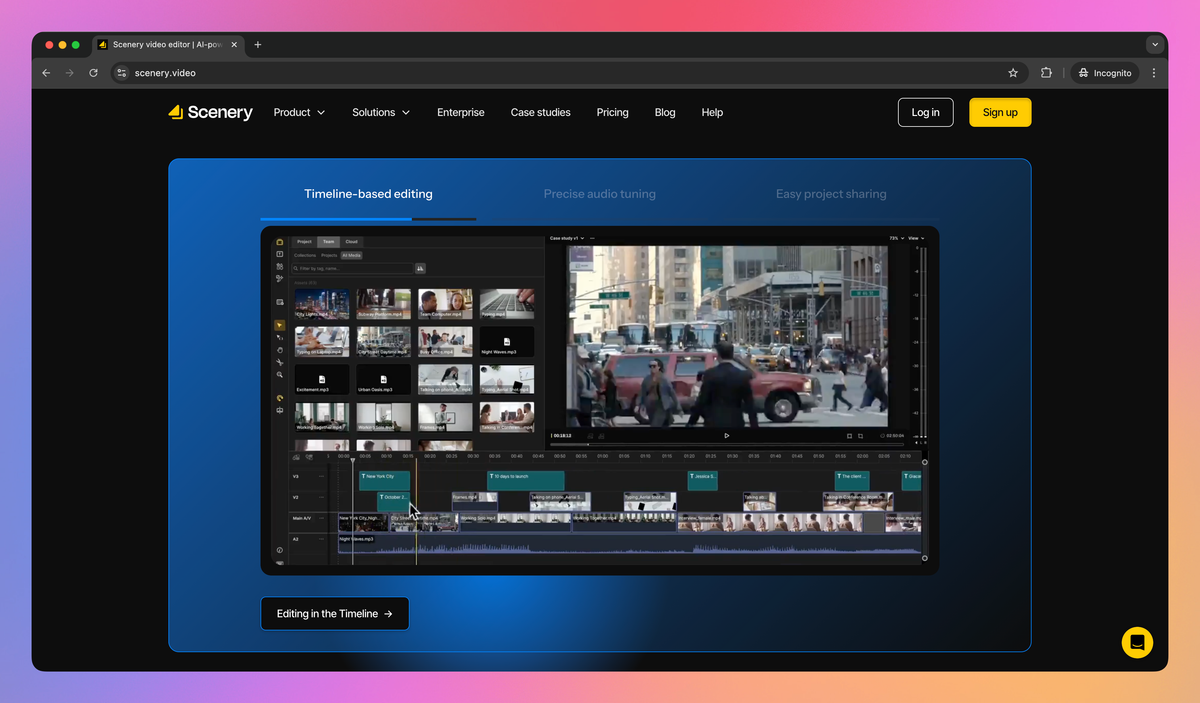Open the Pricing page
This screenshot has height=703, width=1200.
click(613, 112)
